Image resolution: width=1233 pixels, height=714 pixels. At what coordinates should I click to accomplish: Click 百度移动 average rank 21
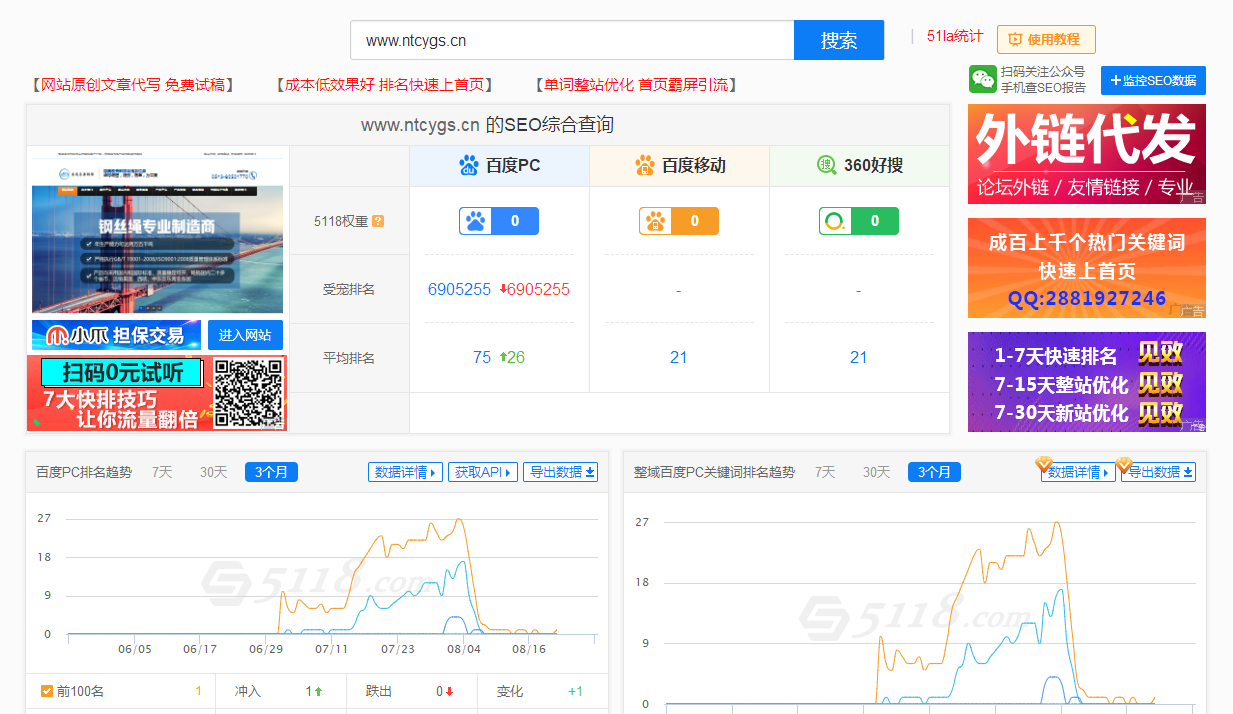[x=679, y=357]
